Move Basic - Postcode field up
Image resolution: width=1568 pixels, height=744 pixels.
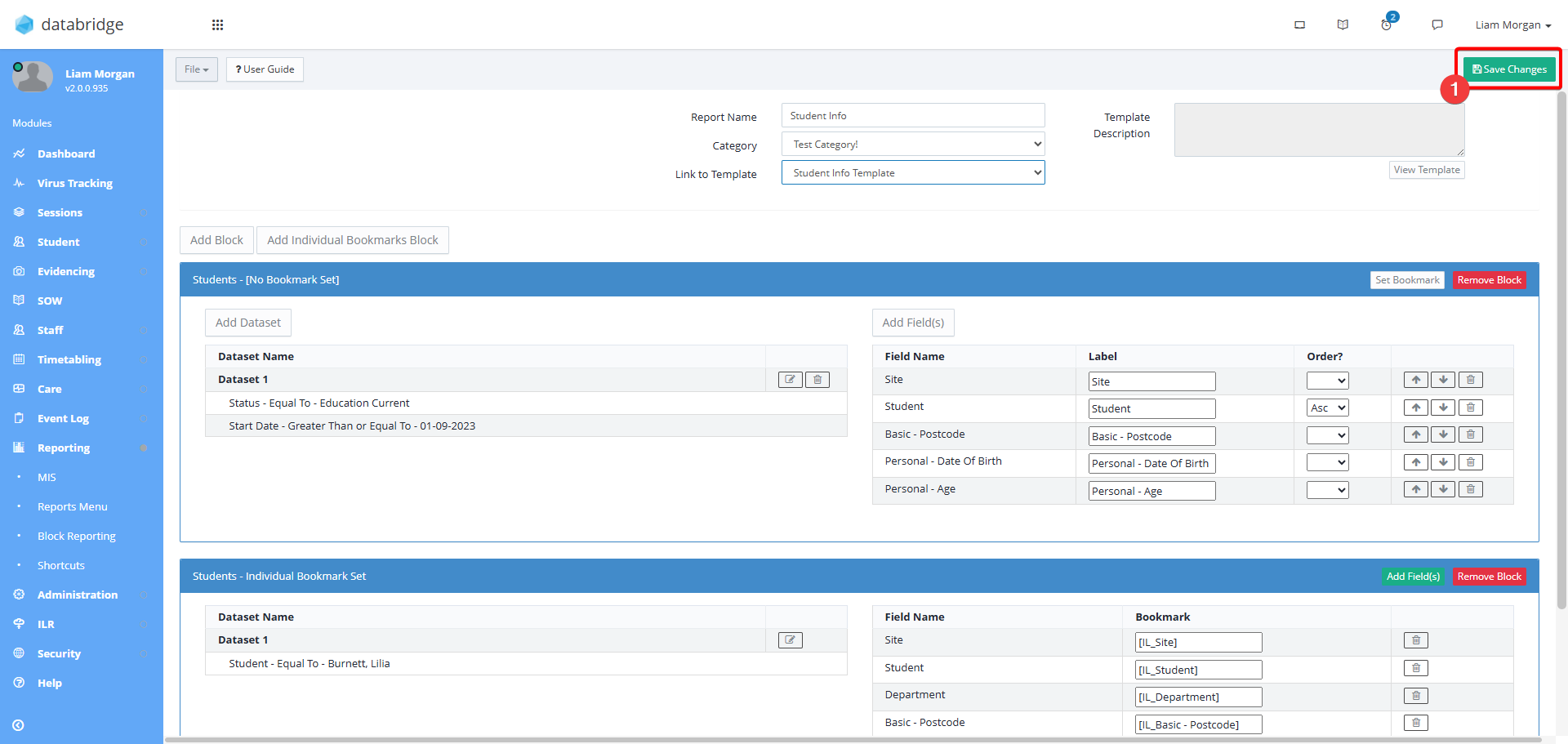pos(1416,434)
